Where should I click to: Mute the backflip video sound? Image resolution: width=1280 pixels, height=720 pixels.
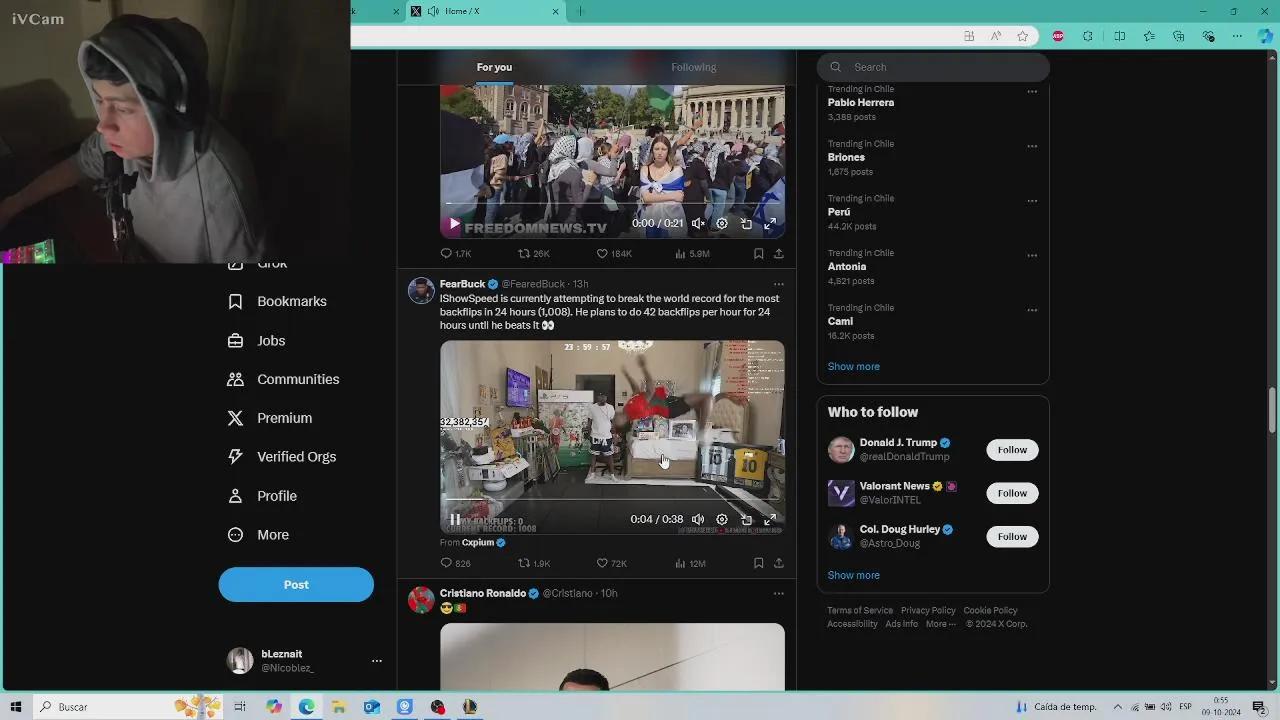[x=698, y=520]
